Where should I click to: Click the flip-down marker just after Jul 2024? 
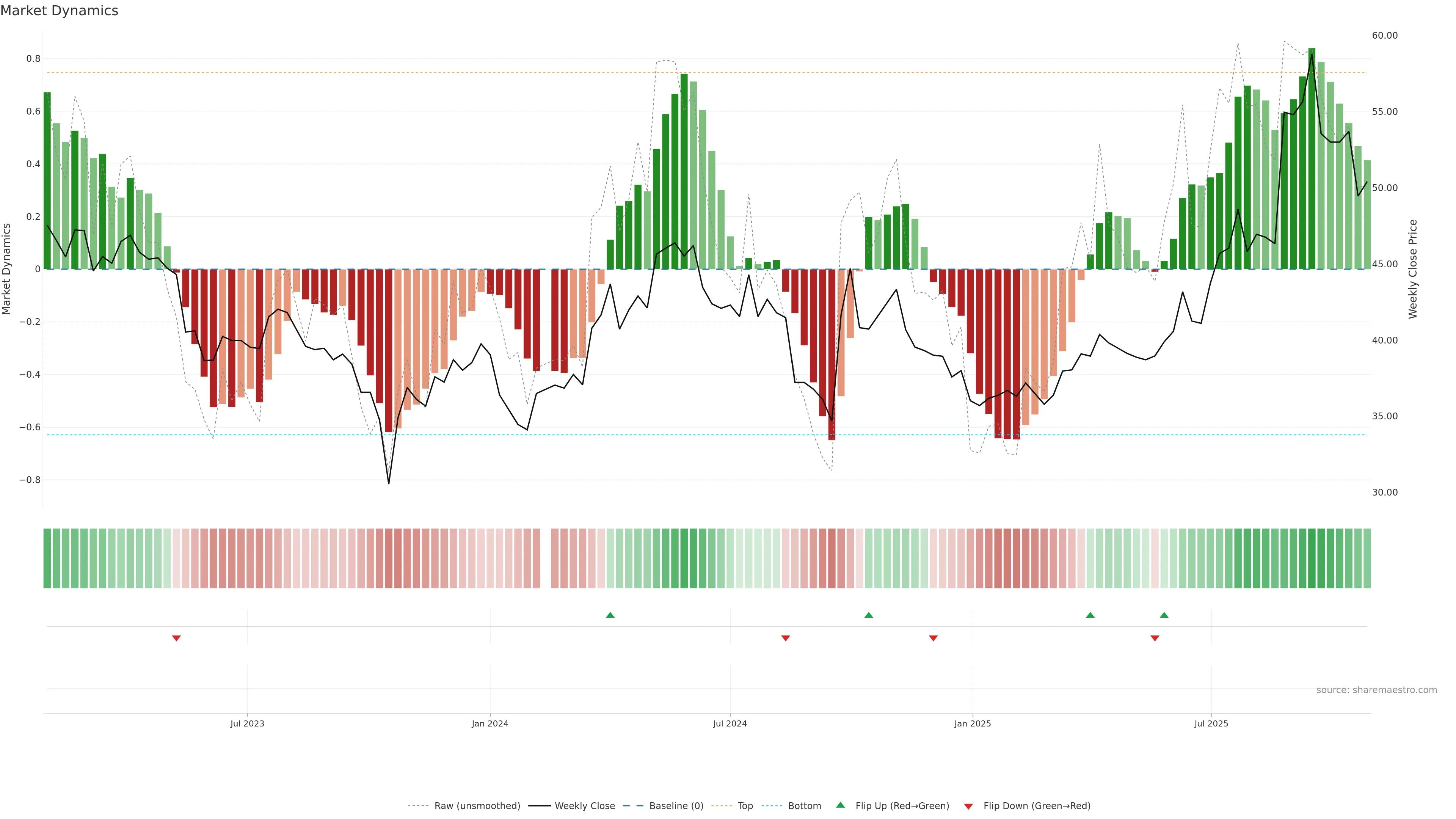(x=786, y=638)
